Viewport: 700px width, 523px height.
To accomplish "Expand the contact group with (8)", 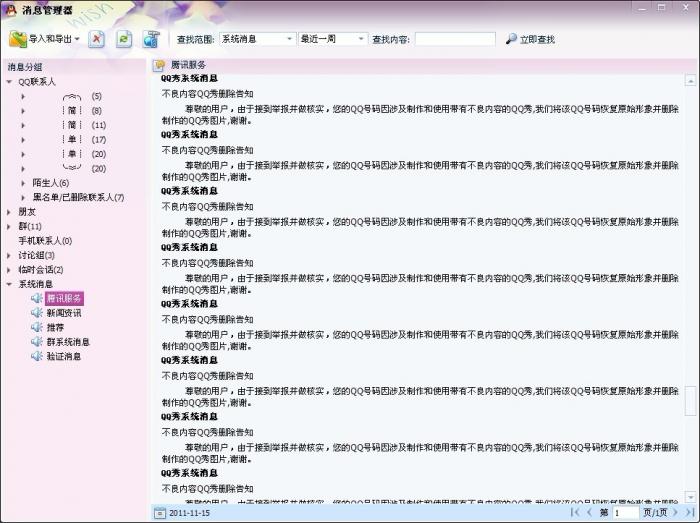I will pyautogui.click(x=23, y=111).
